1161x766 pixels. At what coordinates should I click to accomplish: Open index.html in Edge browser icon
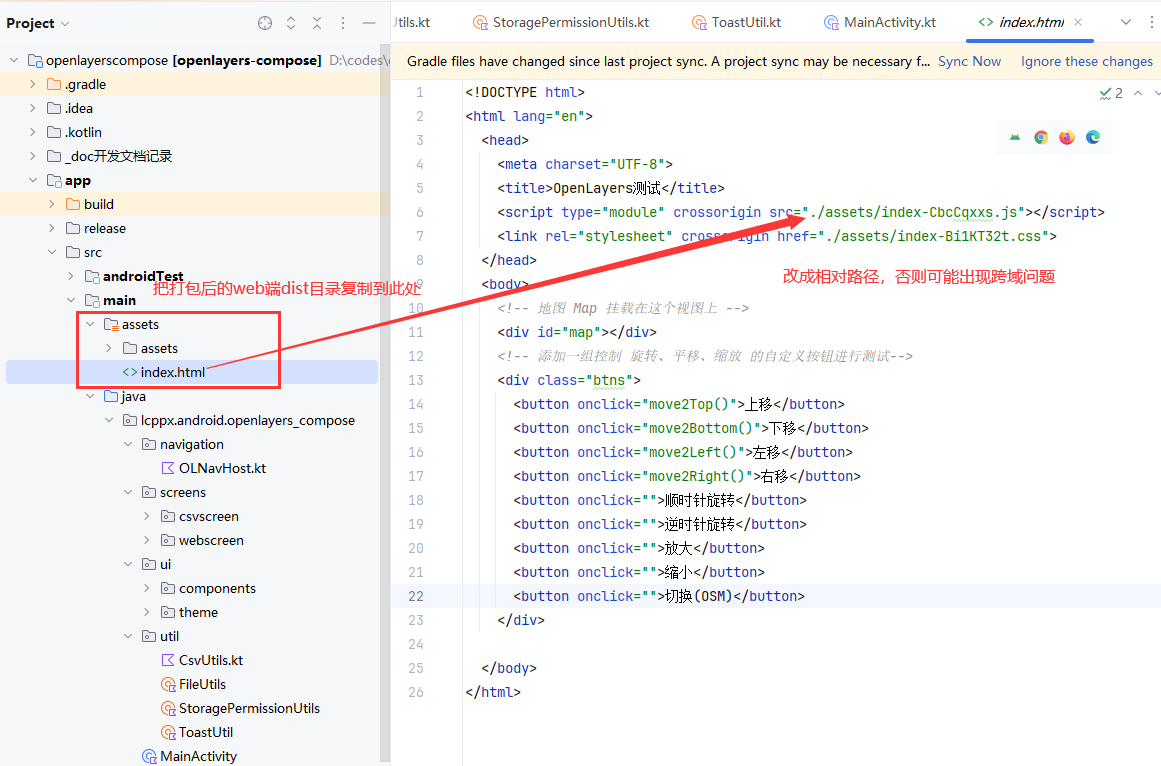[x=1093, y=137]
